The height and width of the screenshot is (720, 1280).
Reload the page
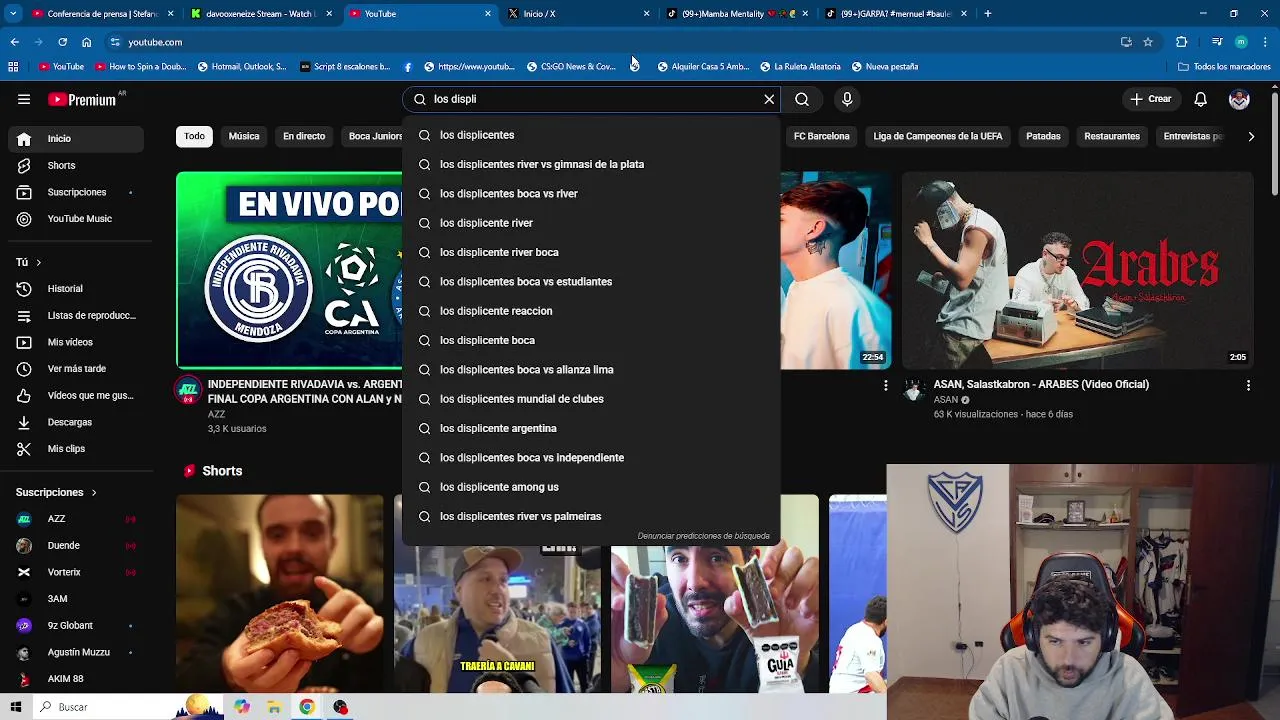tap(62, 42)
